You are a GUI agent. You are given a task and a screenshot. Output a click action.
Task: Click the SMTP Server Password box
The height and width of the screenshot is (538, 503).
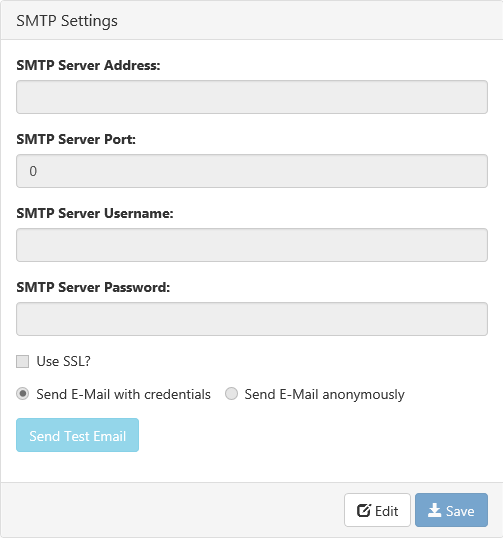click(252, 319)
